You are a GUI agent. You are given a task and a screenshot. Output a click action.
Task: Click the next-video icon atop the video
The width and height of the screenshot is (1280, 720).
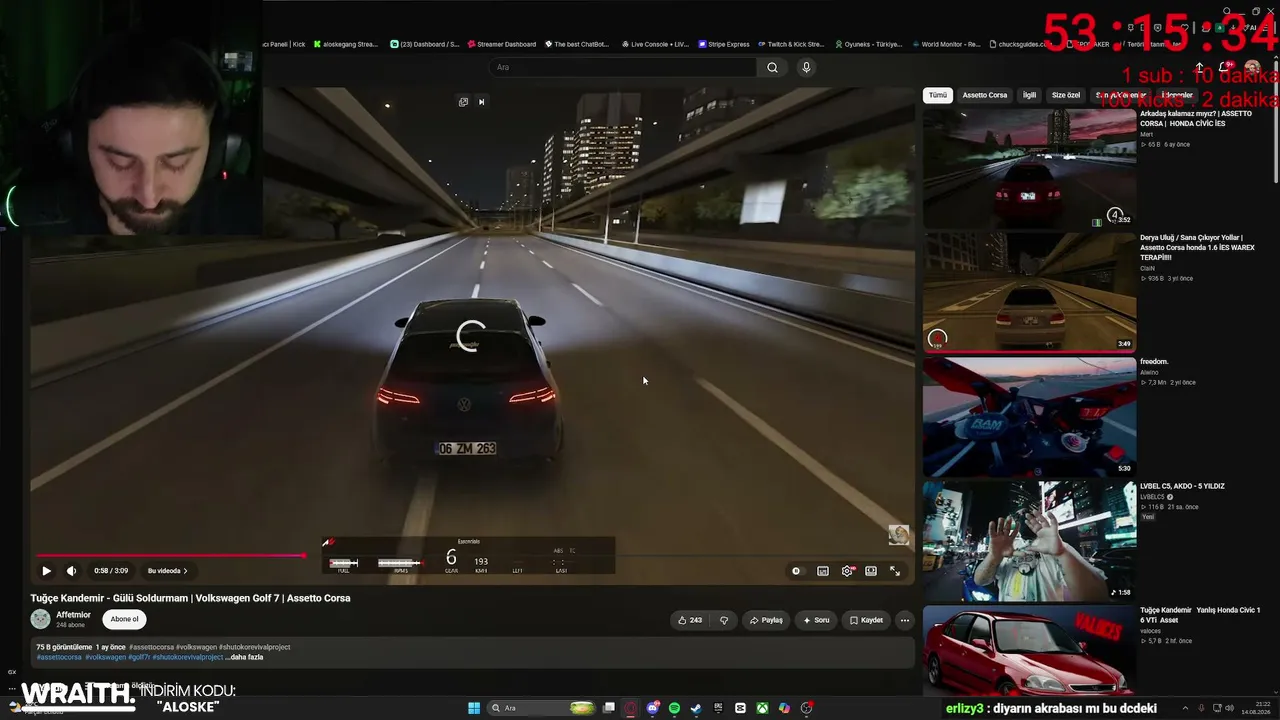[x=481, y=102]
